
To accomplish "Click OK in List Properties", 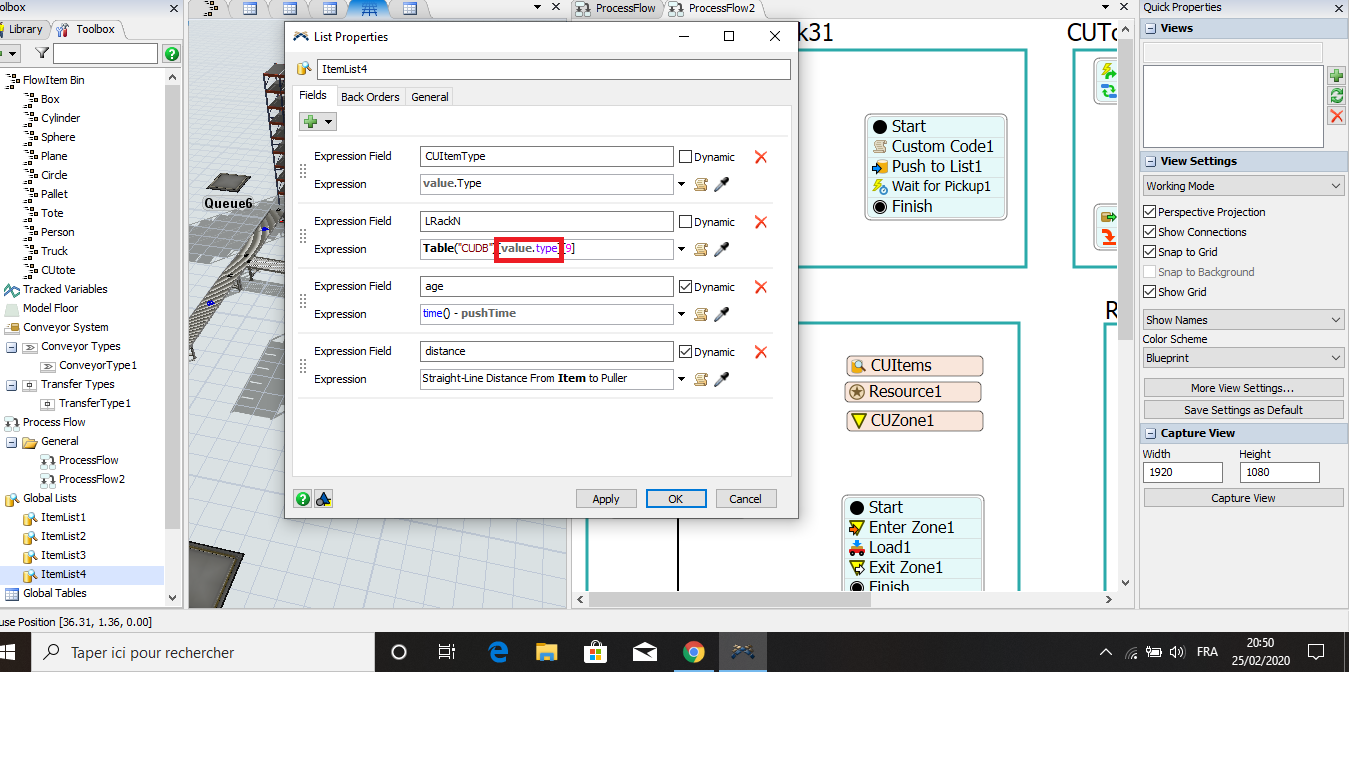I will pyautogui.click(x=676, y=499).
